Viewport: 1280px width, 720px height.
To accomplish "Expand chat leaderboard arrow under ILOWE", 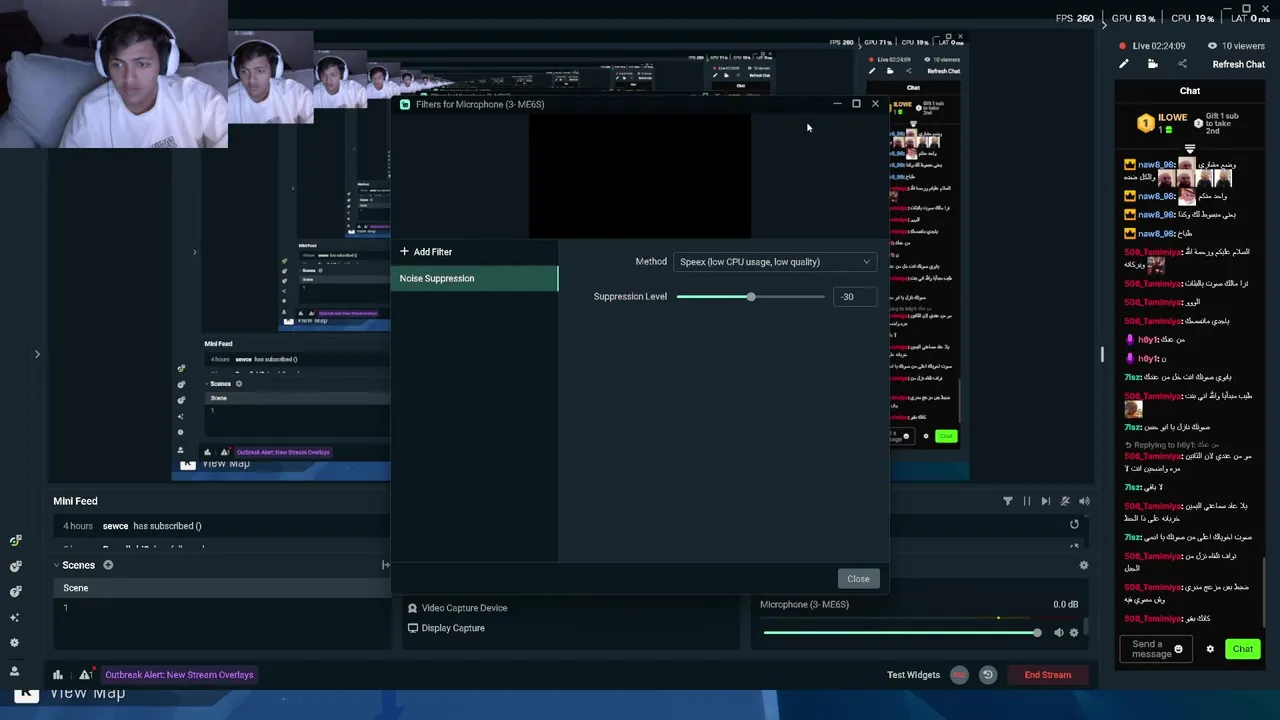I will [x=1190, y=149].
